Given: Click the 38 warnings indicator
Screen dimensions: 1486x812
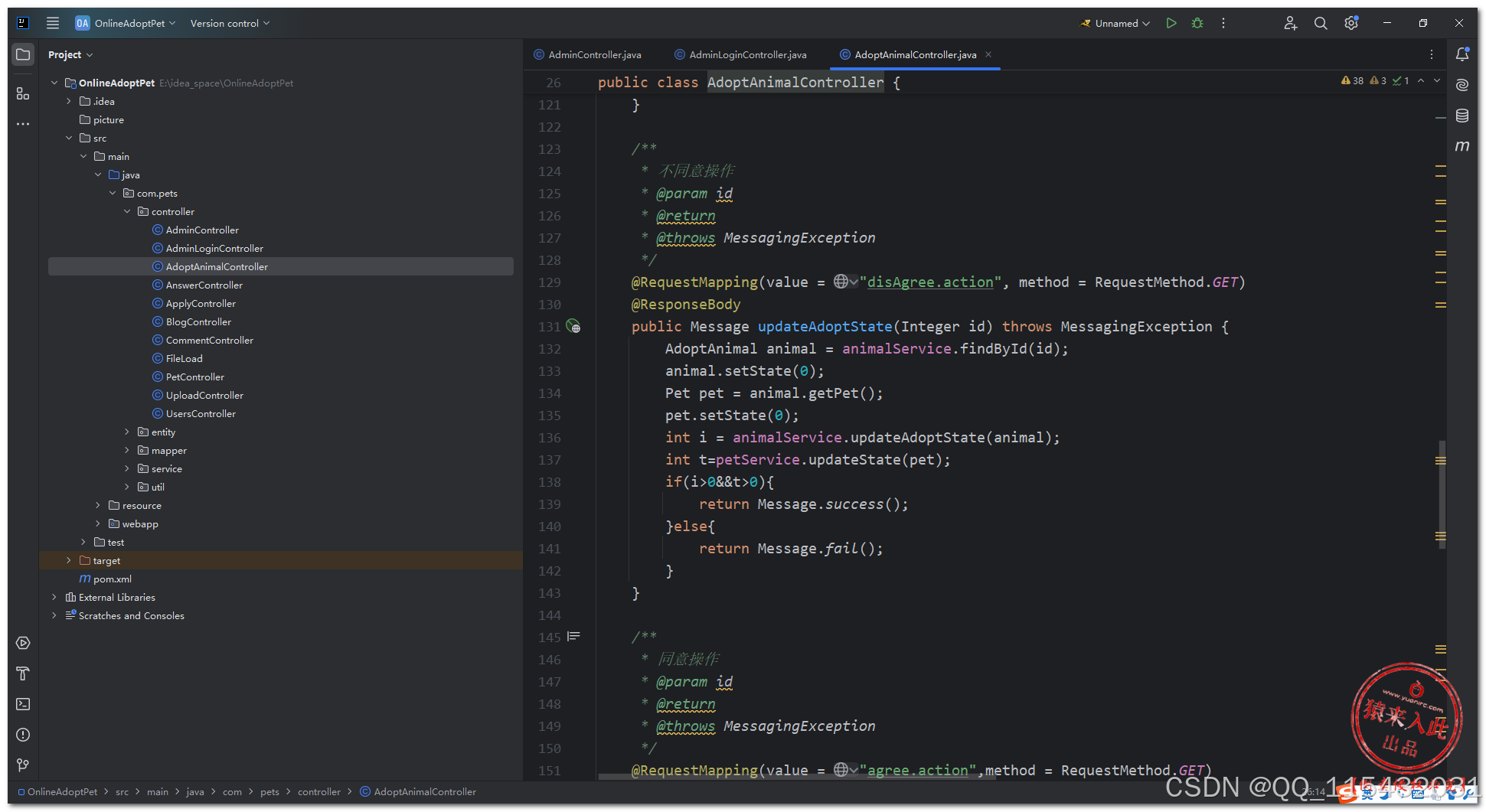Looking at the screenshot, I should (1353, 80).
